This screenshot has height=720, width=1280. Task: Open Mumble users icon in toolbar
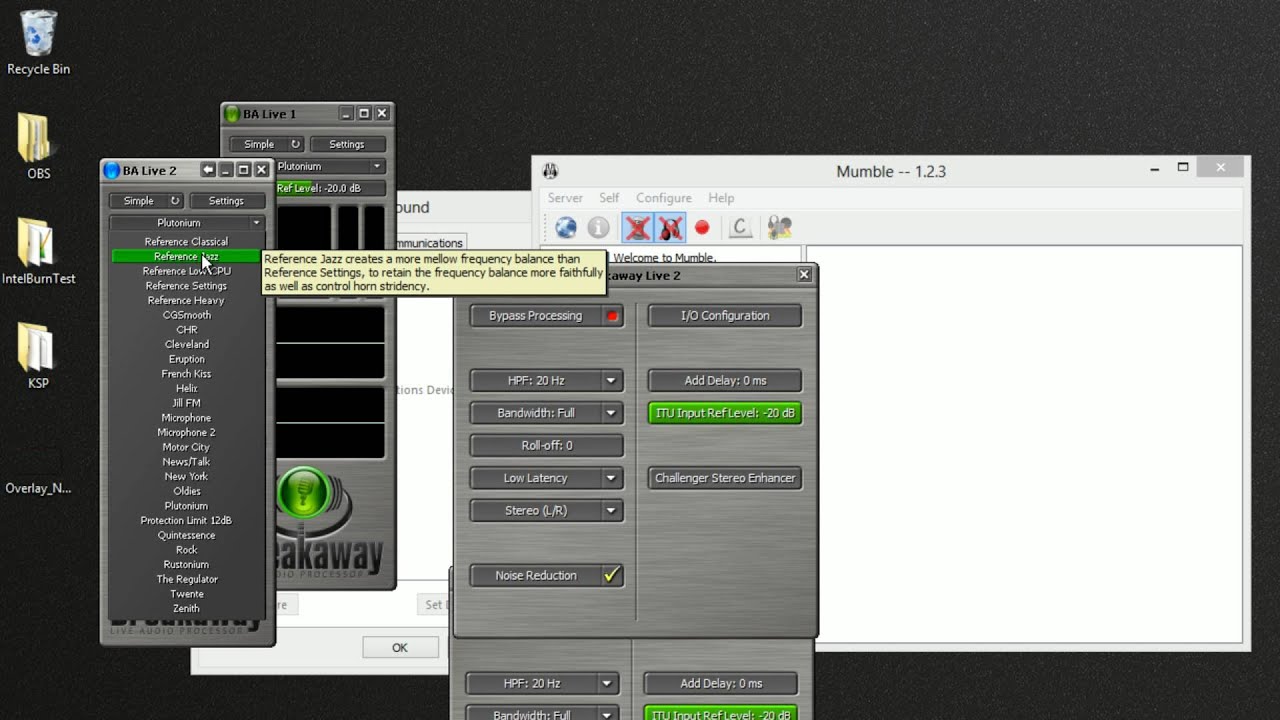pos(780,228)
